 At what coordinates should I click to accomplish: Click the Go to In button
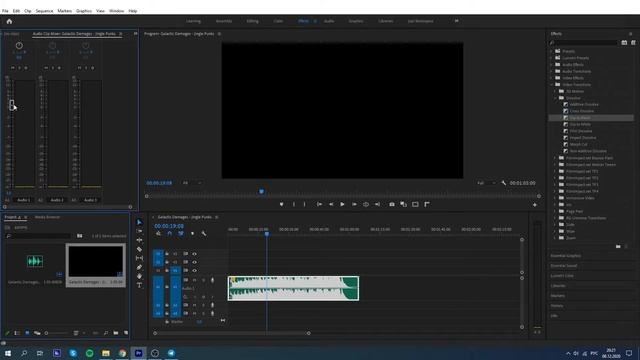(320, 204)
